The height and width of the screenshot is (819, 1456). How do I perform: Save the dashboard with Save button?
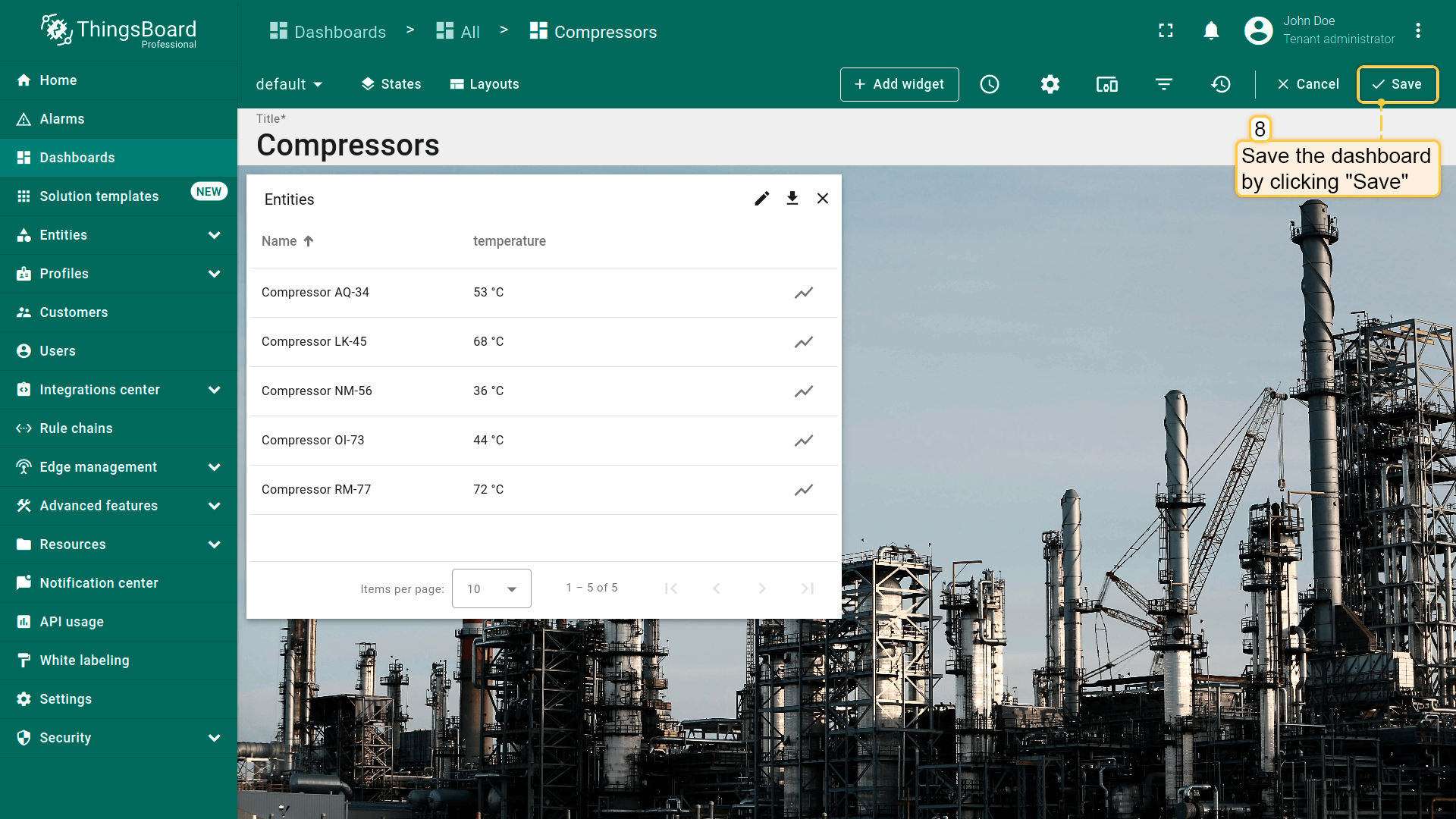1397,84
